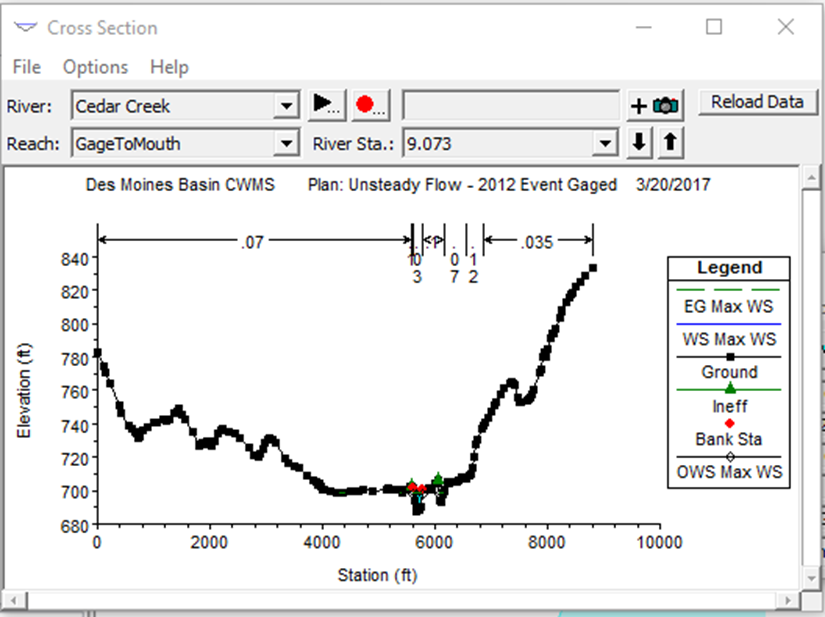Viewport: 825px width, 617px height.
Task: Expand the River dropdown showing Cedar Creek
Action: pyautogui.click(x=286, y=106)
